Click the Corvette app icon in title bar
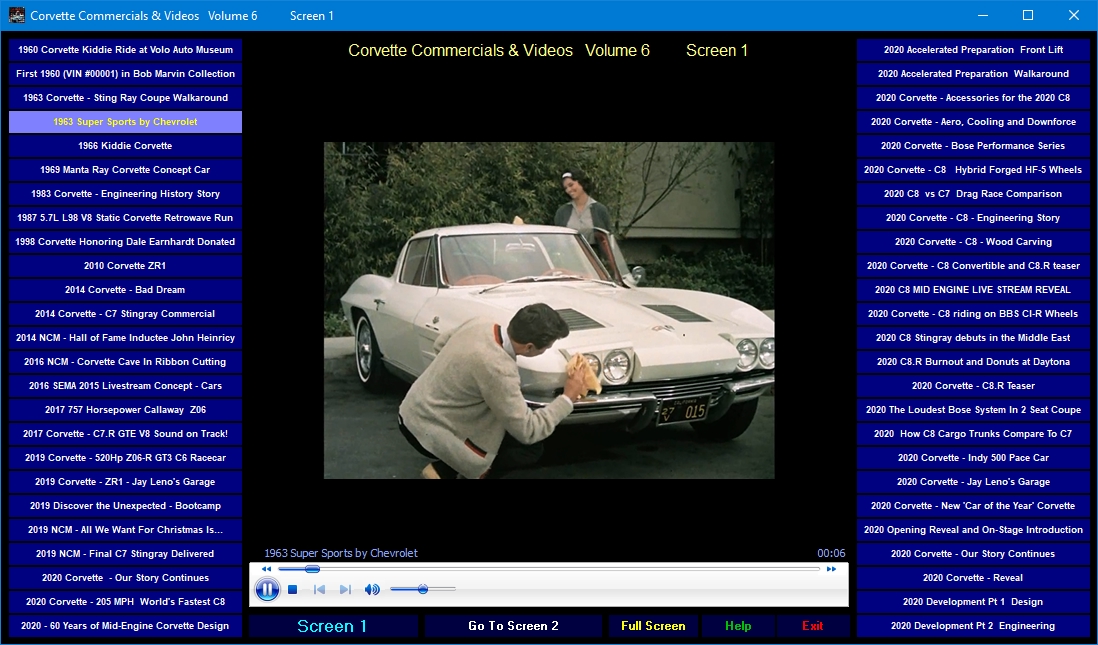The image size is (1098, 645). pos(16,15)
